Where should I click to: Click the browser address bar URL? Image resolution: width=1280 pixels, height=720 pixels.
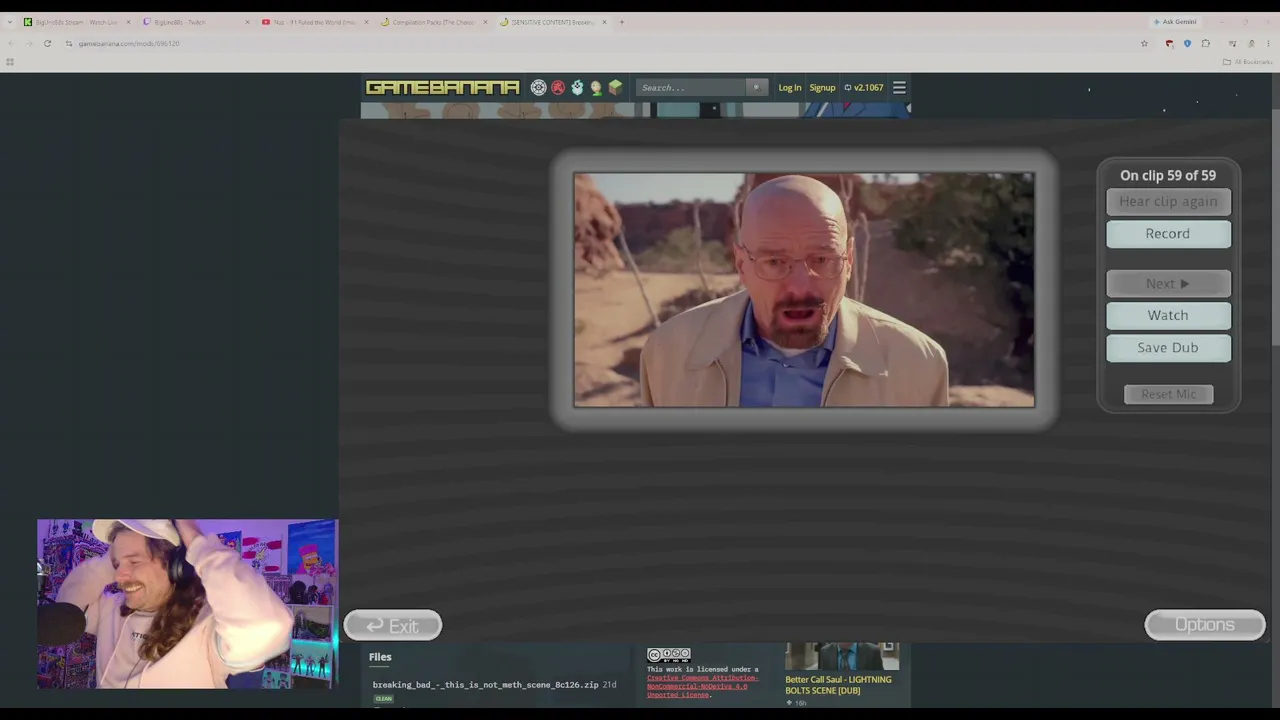tap(129, 43)
